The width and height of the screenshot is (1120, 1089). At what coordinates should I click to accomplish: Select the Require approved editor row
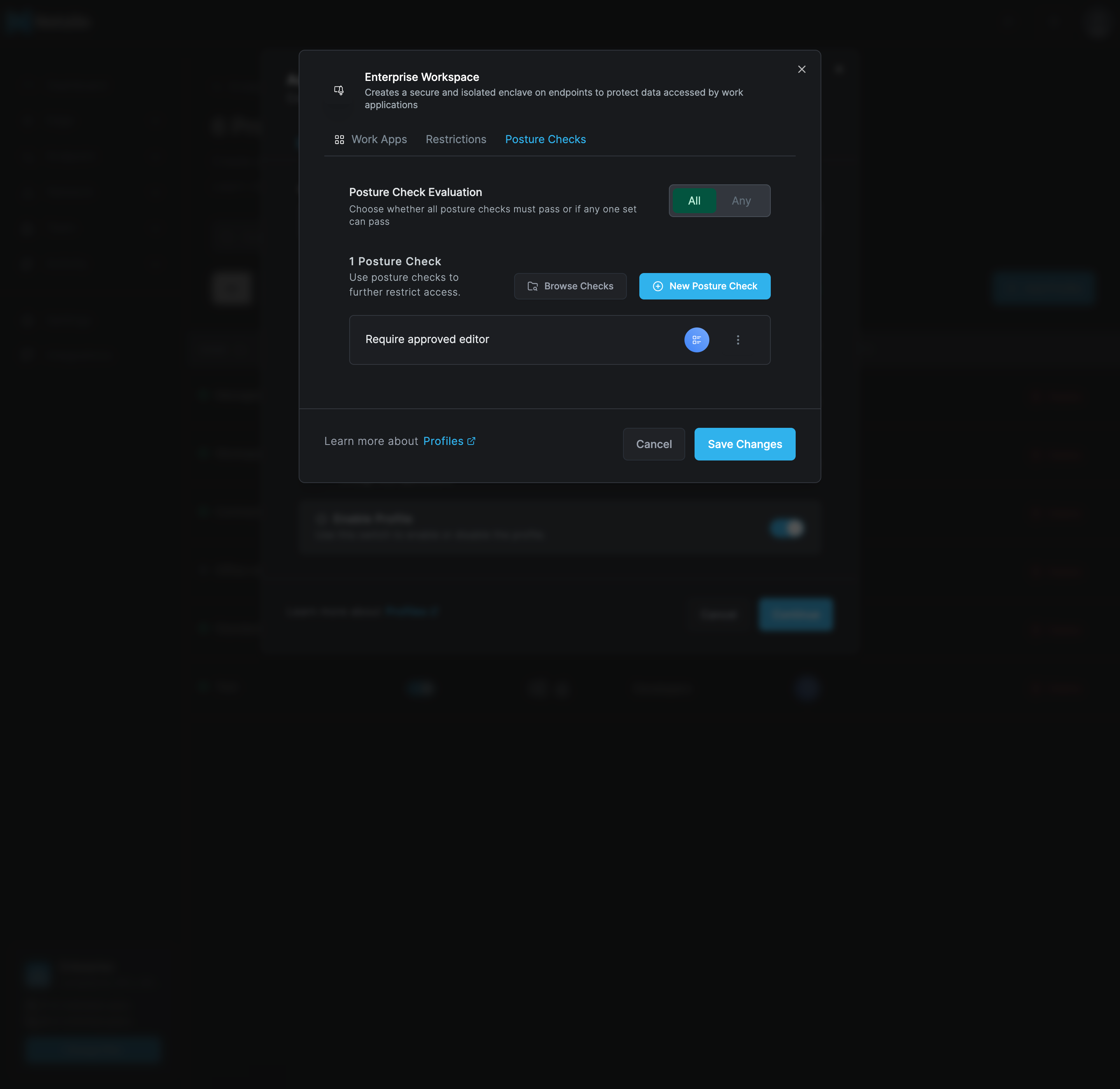[560, 340]
